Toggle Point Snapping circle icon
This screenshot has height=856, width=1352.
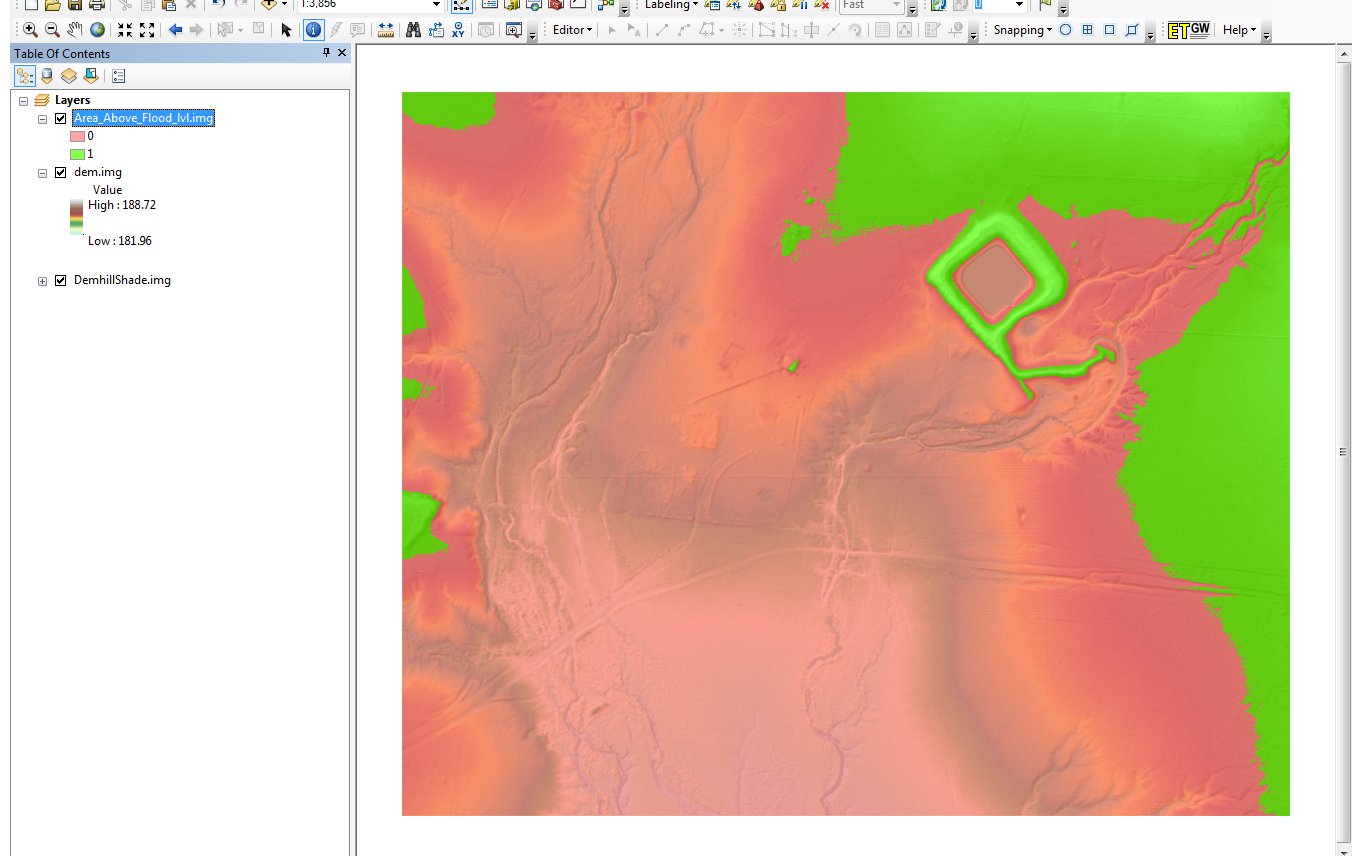click(1065, 30)
